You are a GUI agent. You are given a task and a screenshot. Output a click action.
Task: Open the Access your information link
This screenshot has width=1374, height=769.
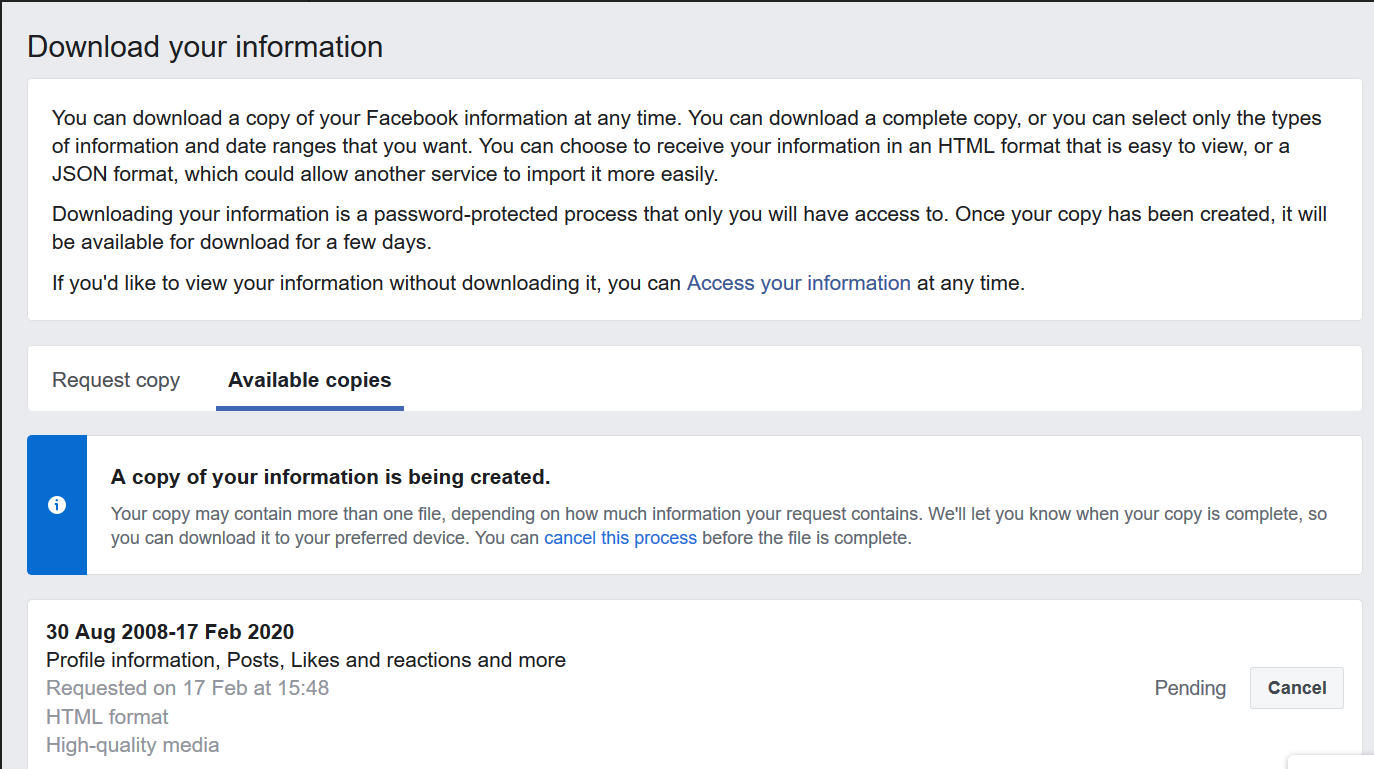pyautogui.click(x=798, y=283)
